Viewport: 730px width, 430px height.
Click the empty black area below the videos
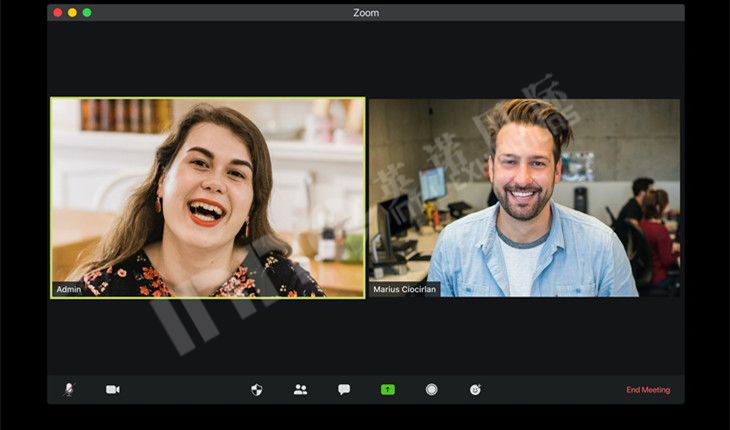click(366, 335)
